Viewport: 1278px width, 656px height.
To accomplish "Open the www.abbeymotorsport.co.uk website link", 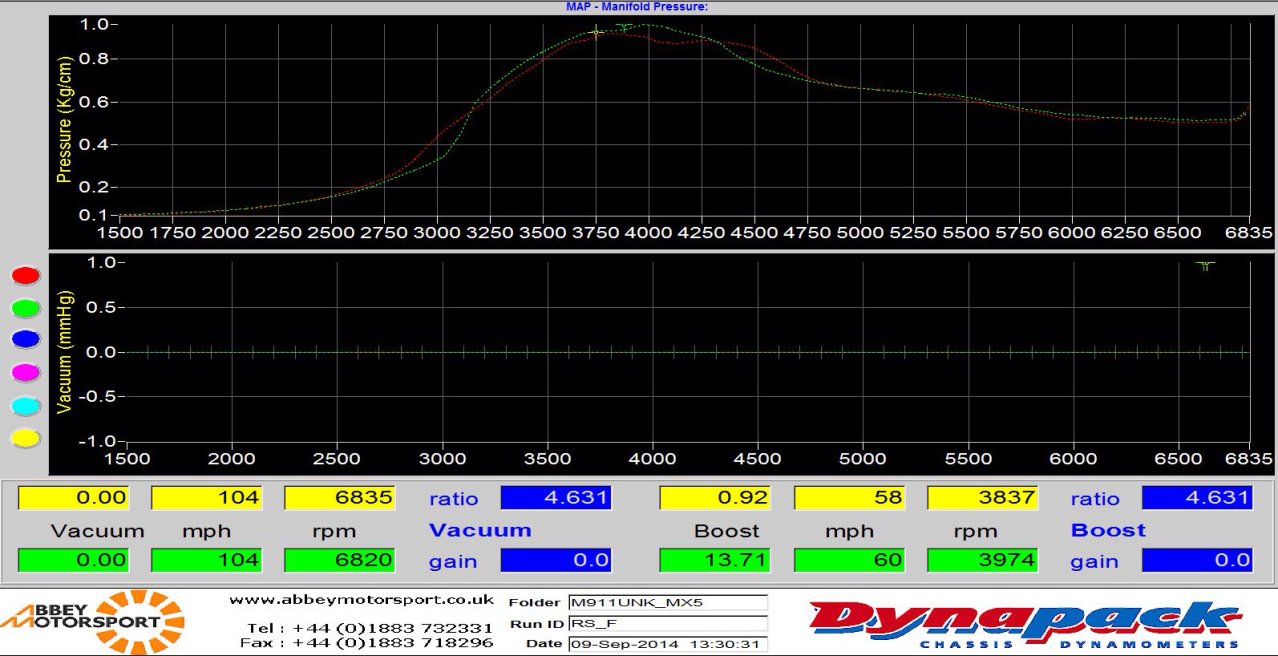I will click(361, 601).
